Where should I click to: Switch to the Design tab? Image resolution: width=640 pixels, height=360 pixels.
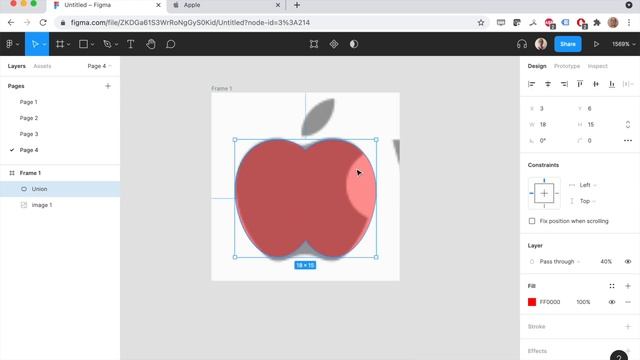(537, 66)
